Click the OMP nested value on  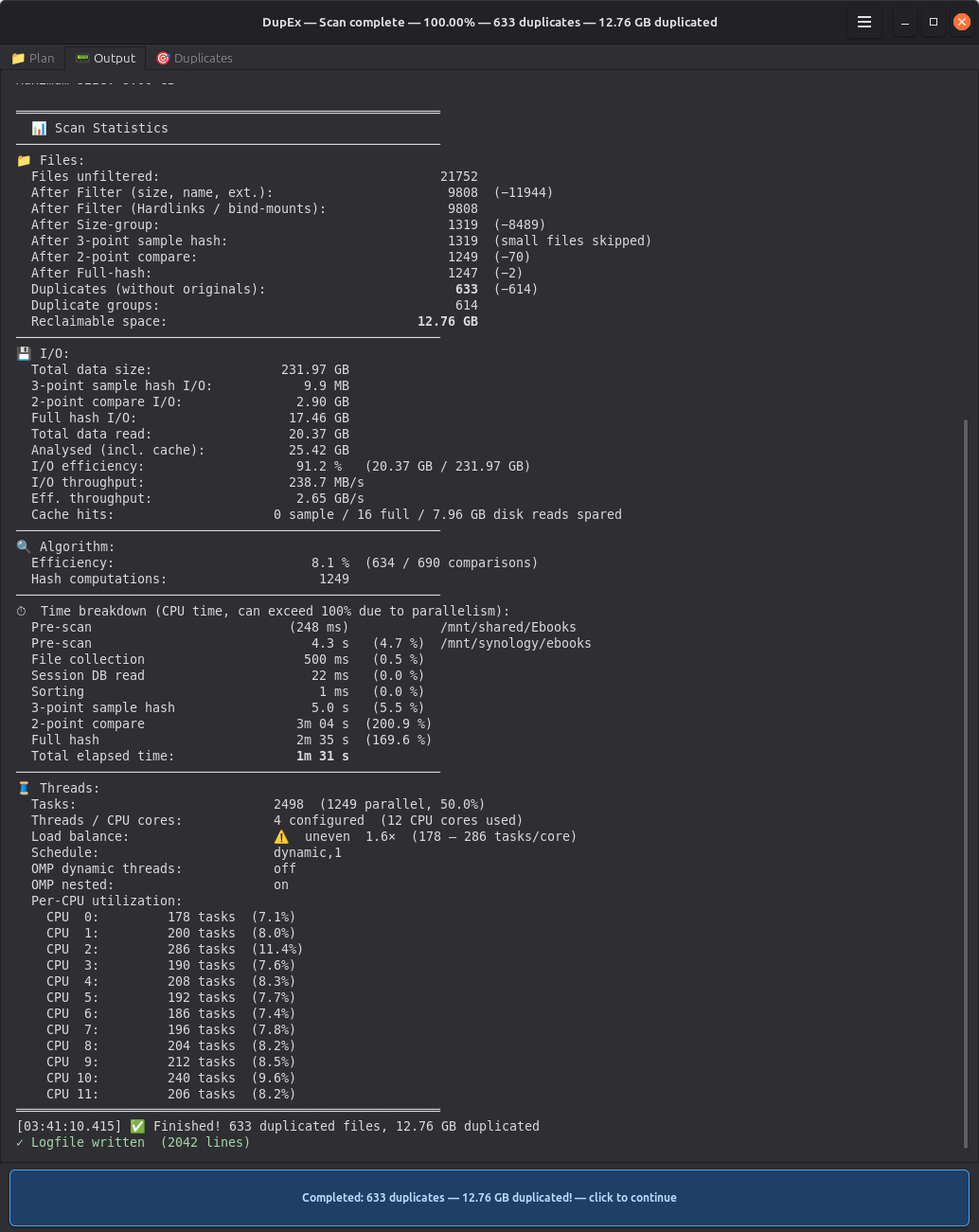tap(281, 884)
